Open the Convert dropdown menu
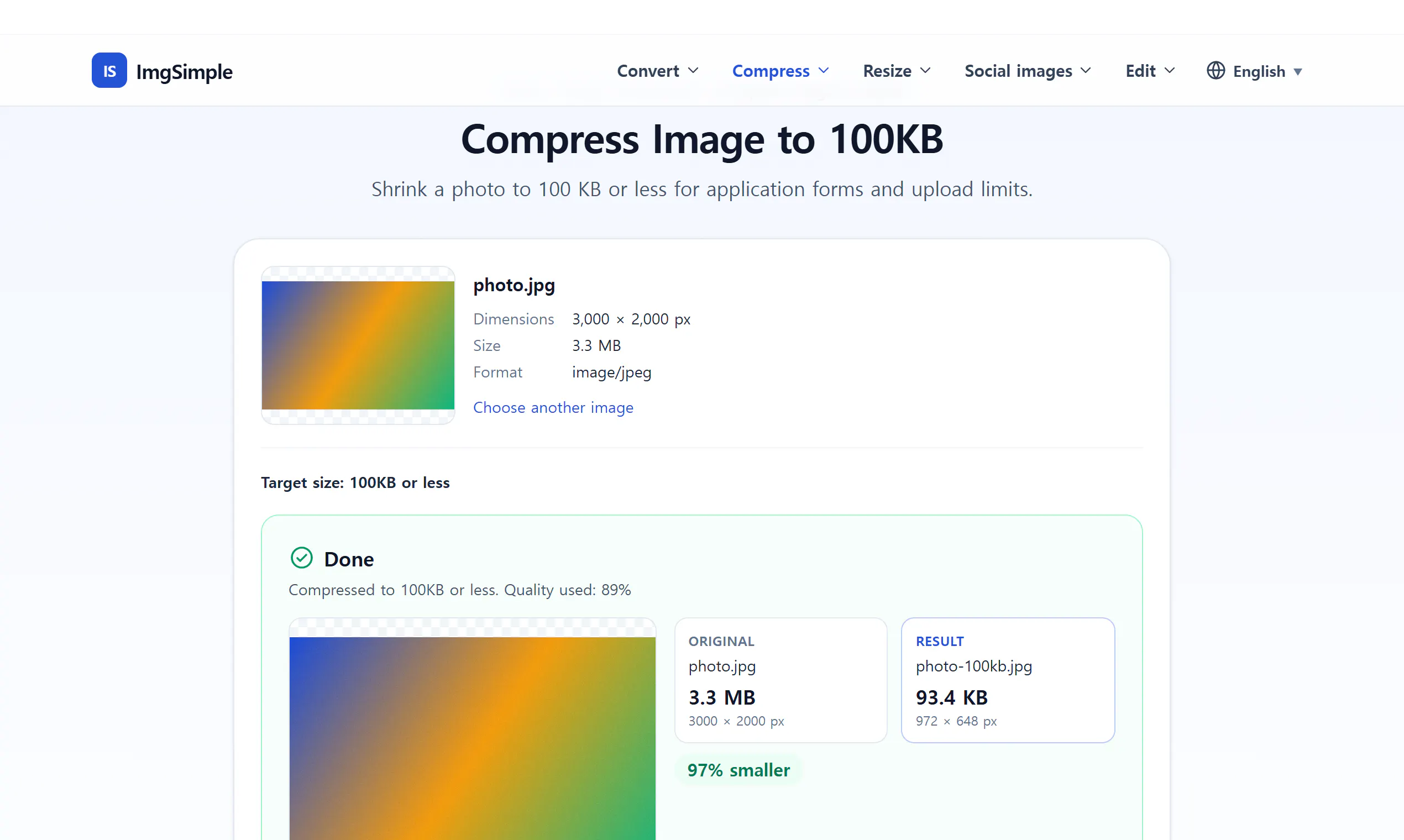 pyautogui.click(x=657, y=71)
